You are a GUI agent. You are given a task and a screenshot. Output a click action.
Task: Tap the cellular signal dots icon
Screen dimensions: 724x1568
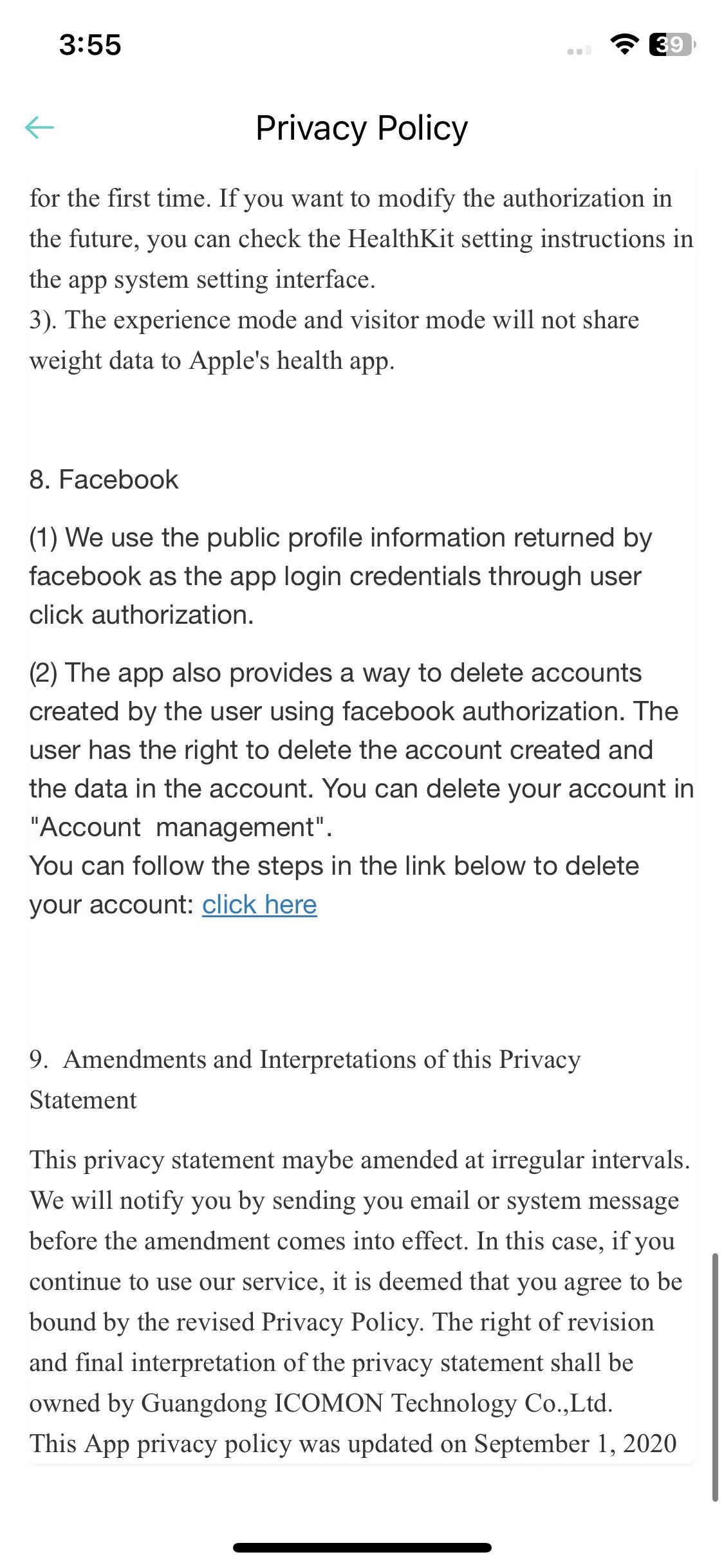579,50
